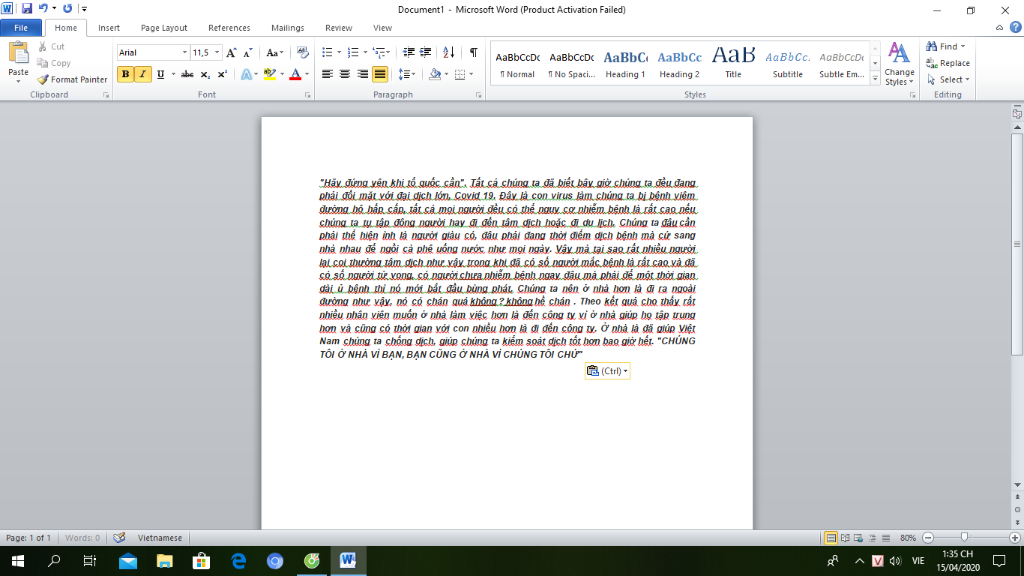1024x576 pixels.
Task: Open the Change Case dropdown
Action: pos(274,52)
